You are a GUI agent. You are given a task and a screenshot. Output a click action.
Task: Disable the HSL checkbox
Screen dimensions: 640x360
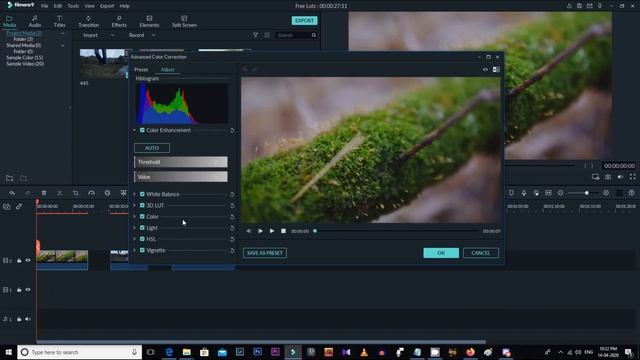(x=142, y=239)
